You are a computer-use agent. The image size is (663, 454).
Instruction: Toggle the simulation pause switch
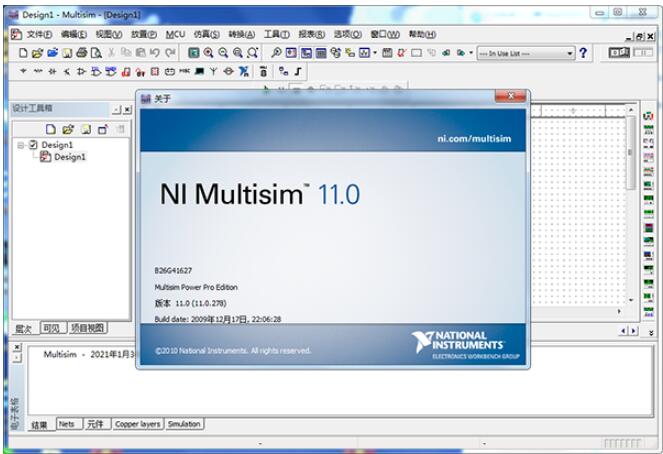pyautogui.click(x=642, y=53)
